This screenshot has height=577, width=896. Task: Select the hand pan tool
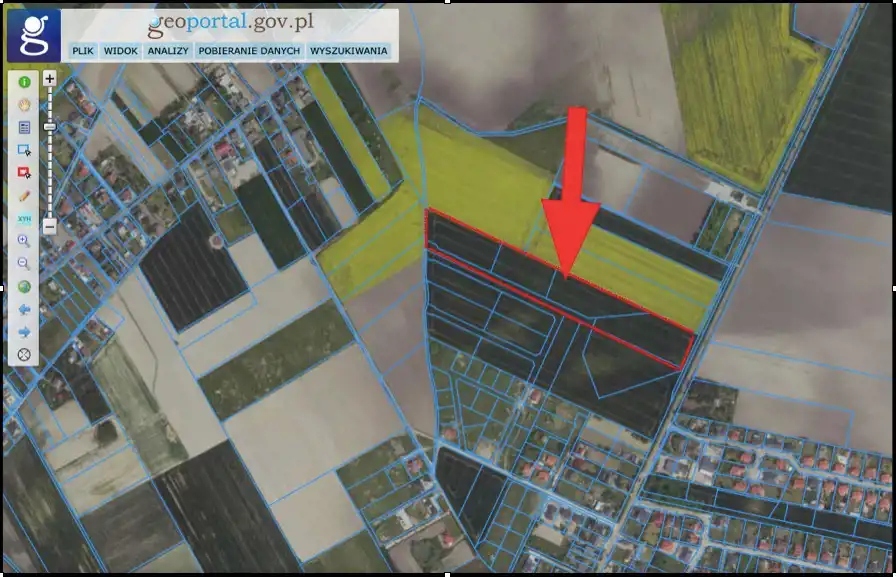(24, 104)
